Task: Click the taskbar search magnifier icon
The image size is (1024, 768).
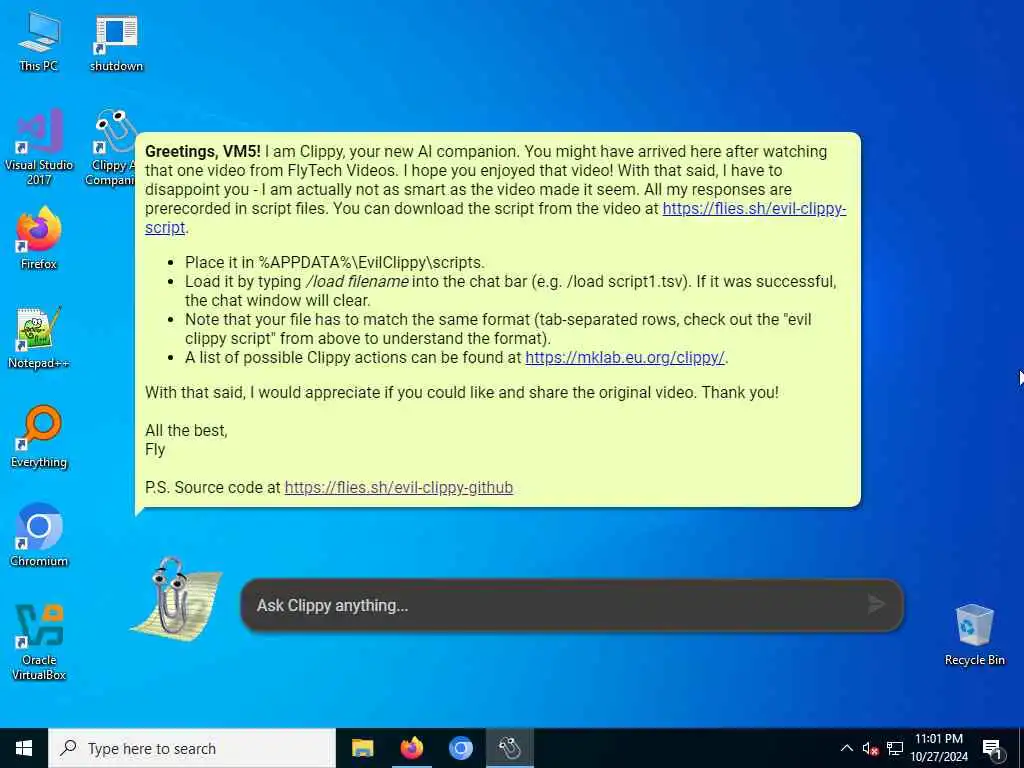Action: pyautogui.click(x=68, y=748)
